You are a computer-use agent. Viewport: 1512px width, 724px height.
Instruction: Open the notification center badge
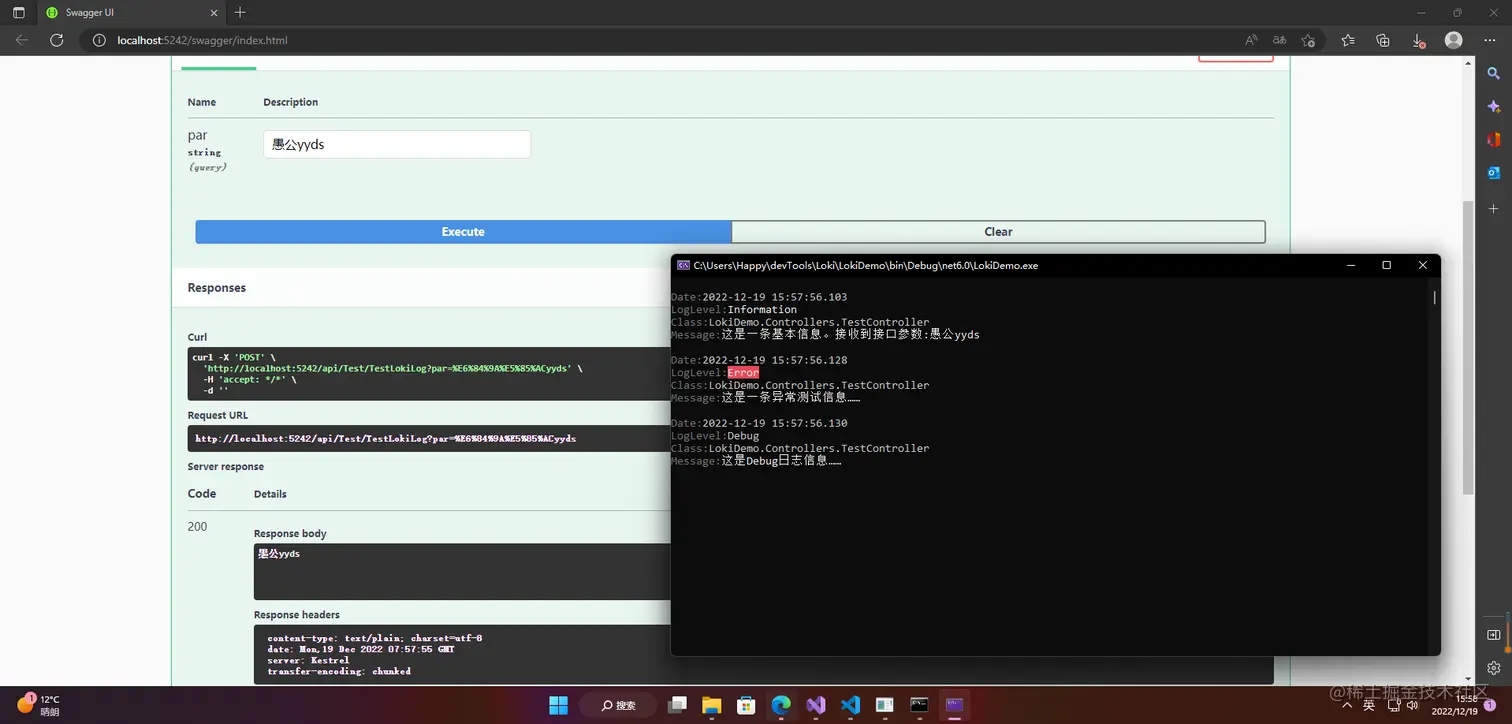[x=1489, y=705]
